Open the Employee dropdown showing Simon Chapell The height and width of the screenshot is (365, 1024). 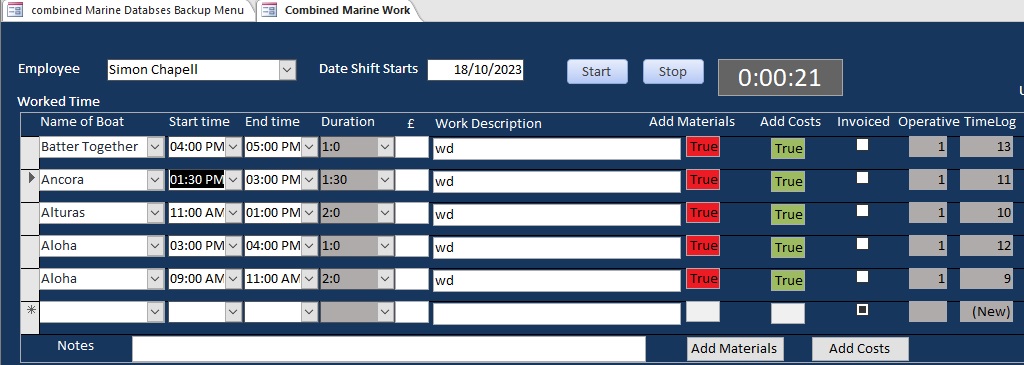[x=287, y=70]
